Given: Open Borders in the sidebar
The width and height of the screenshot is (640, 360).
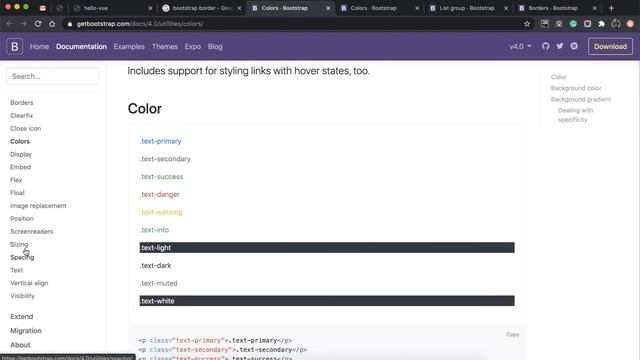Looking at the screenshot, I should 22,103.
